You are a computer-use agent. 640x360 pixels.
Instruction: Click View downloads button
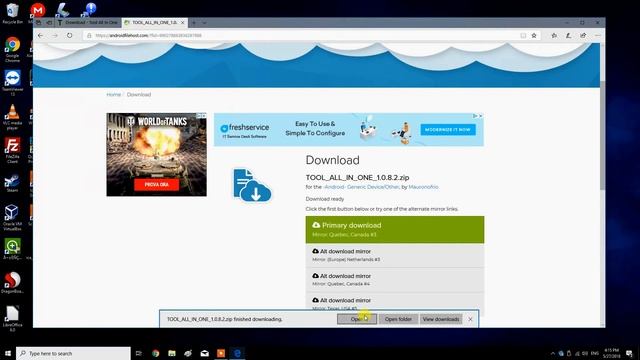pos(441,319)
